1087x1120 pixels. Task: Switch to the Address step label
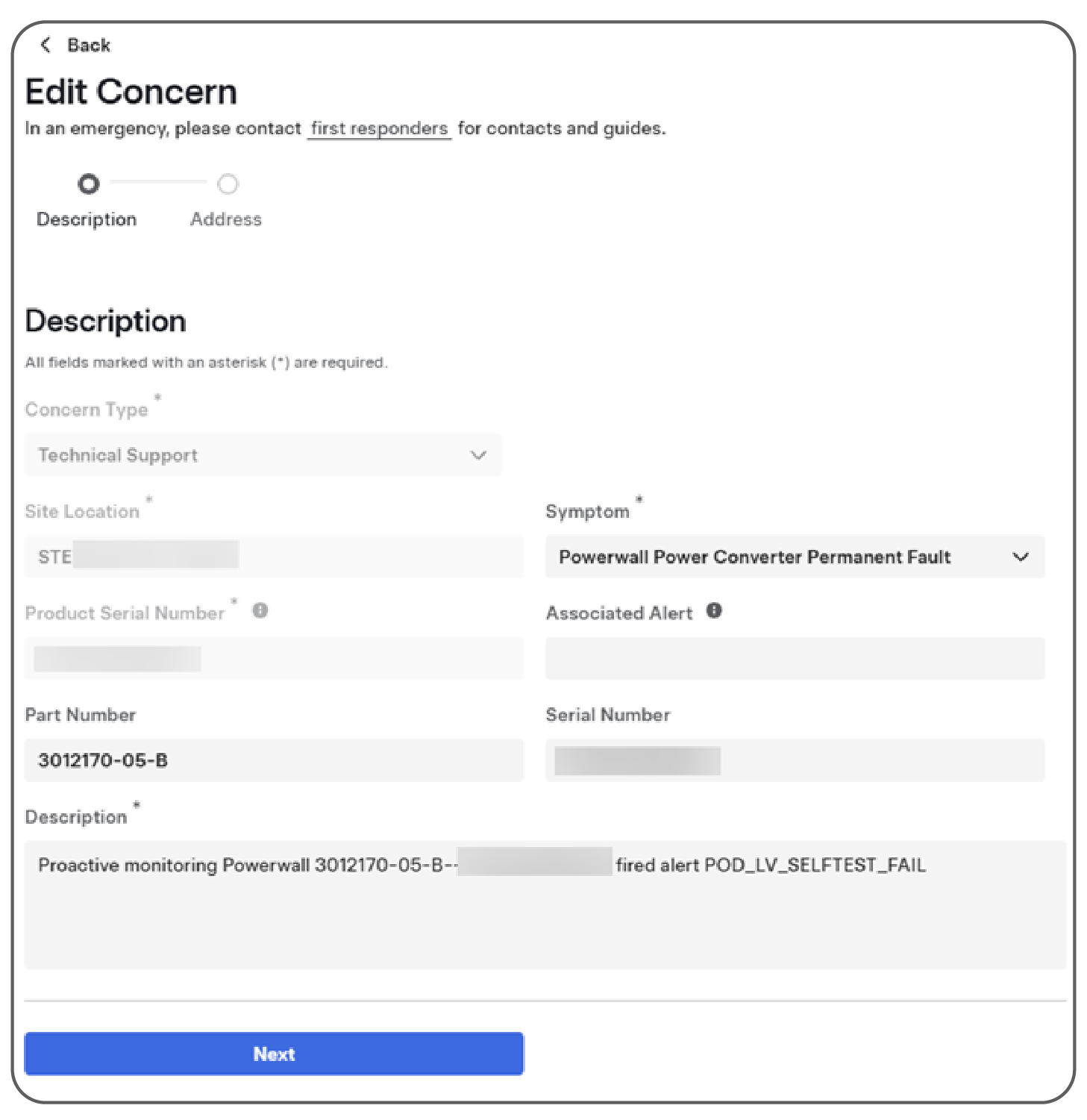coord(226,219)
